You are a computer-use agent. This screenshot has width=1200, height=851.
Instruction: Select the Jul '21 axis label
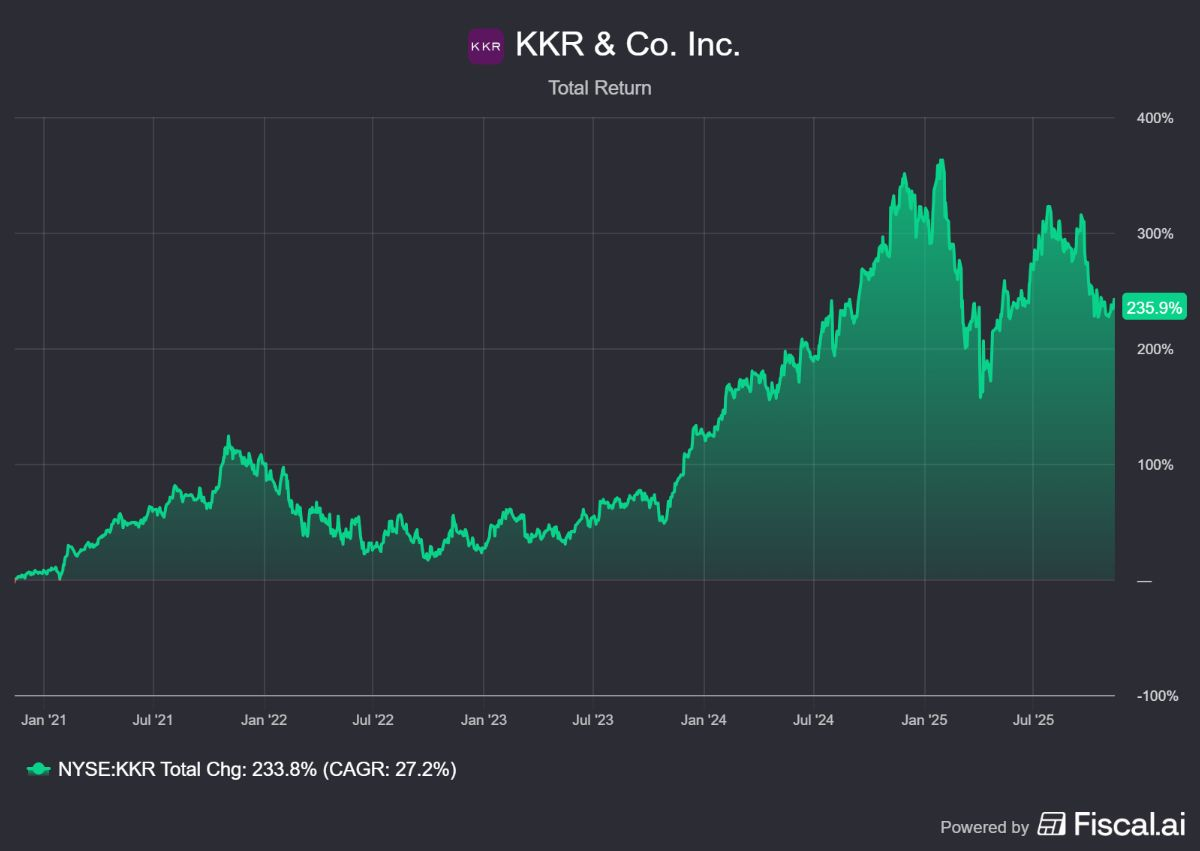[153, 719]
